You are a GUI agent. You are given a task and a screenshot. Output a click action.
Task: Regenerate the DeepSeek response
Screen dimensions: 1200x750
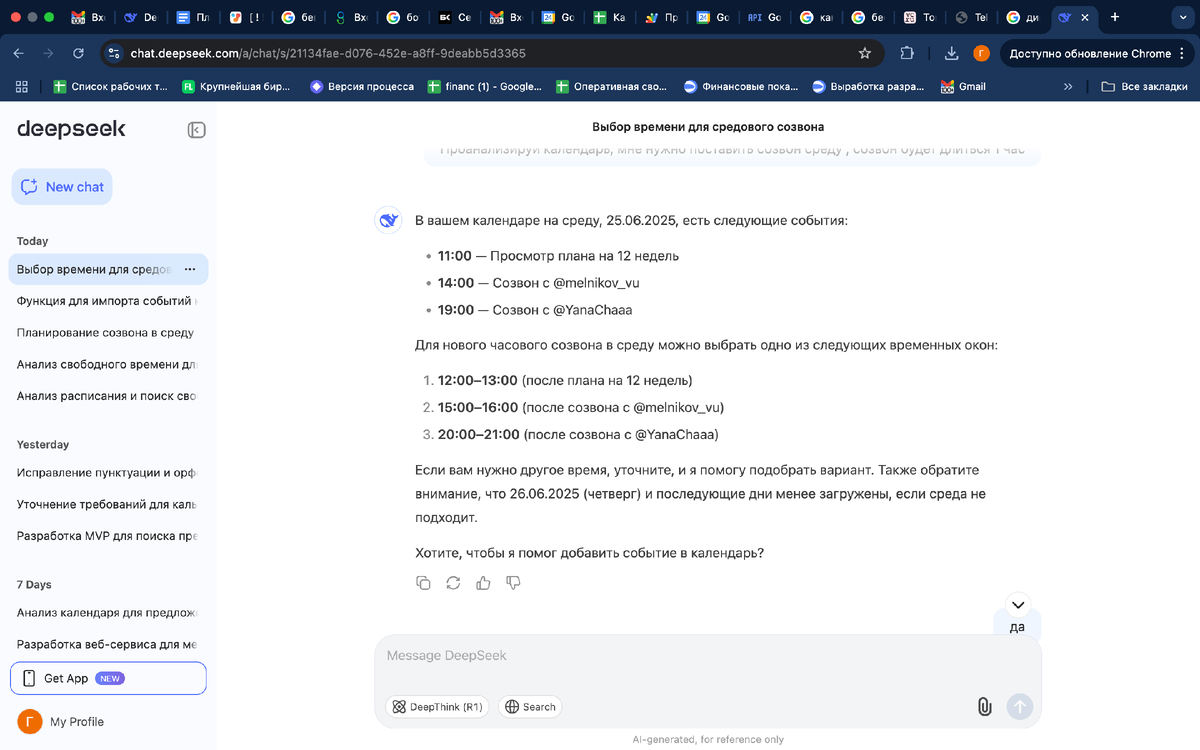point(453,582)
